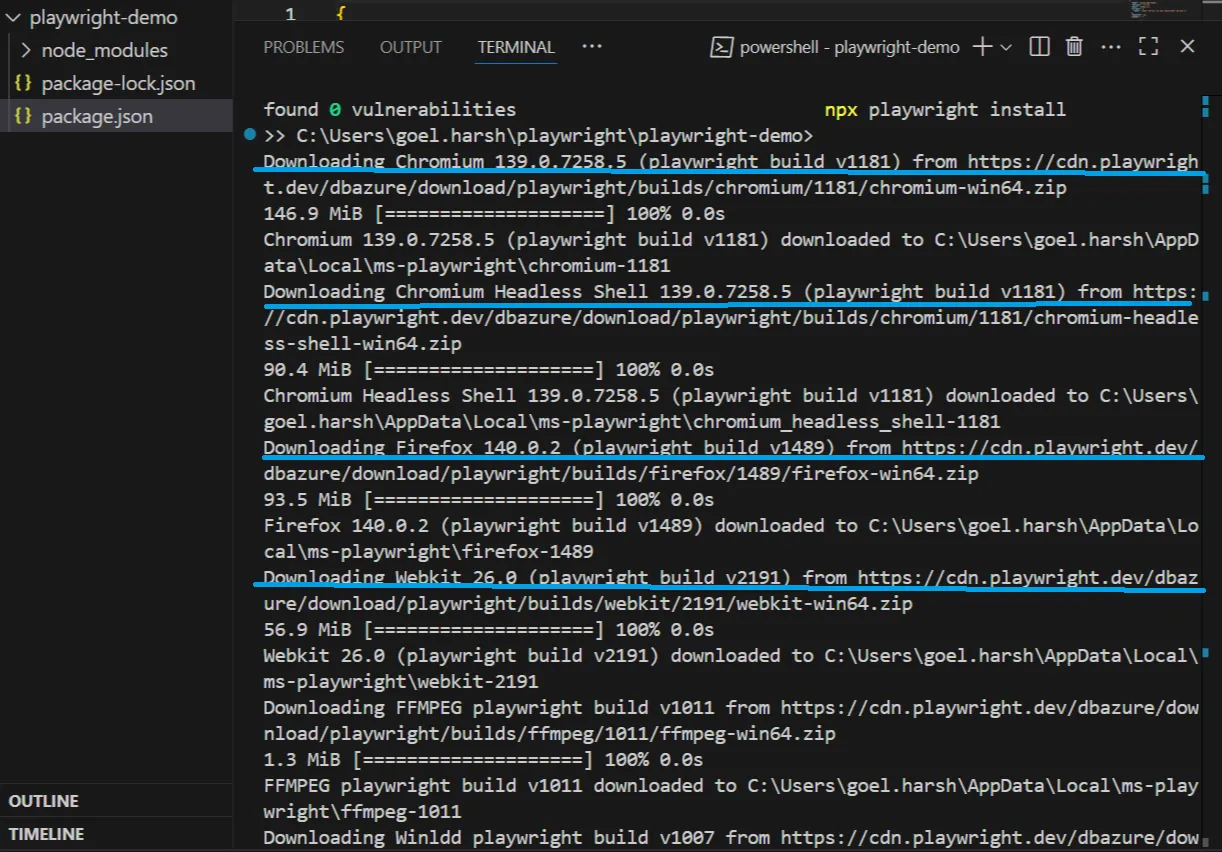Switch to the PROBLEMS panel tab
This screenshot has height=852, width=1222.
click(304, 47)
